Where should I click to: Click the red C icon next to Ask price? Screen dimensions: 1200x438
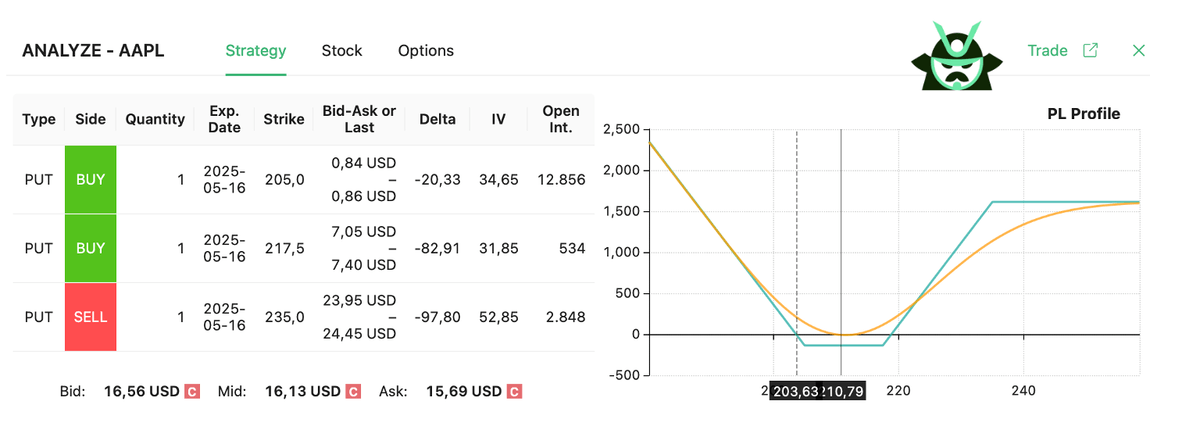pyautogui.click(x=514, y=391)
